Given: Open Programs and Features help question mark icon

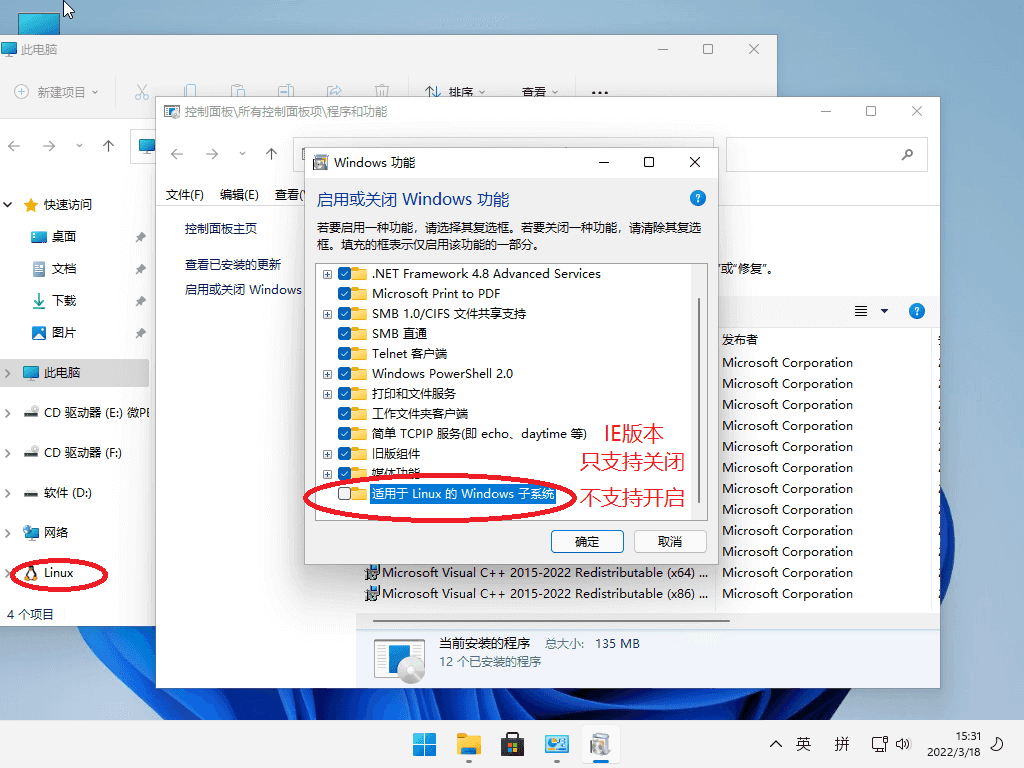Looking at the screenshot, I should point(917,311).
